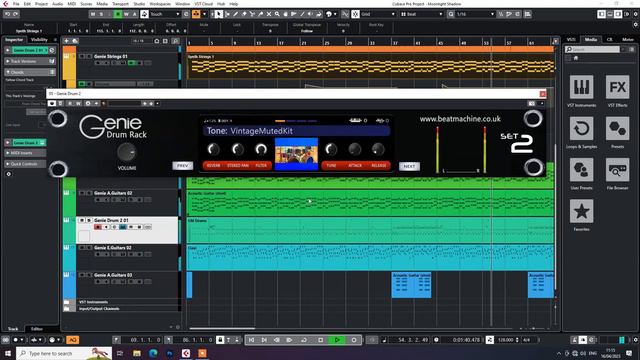640x360 pixels.
Task: Open Loops & Samples tile
Action: click(x=581, y=128)
